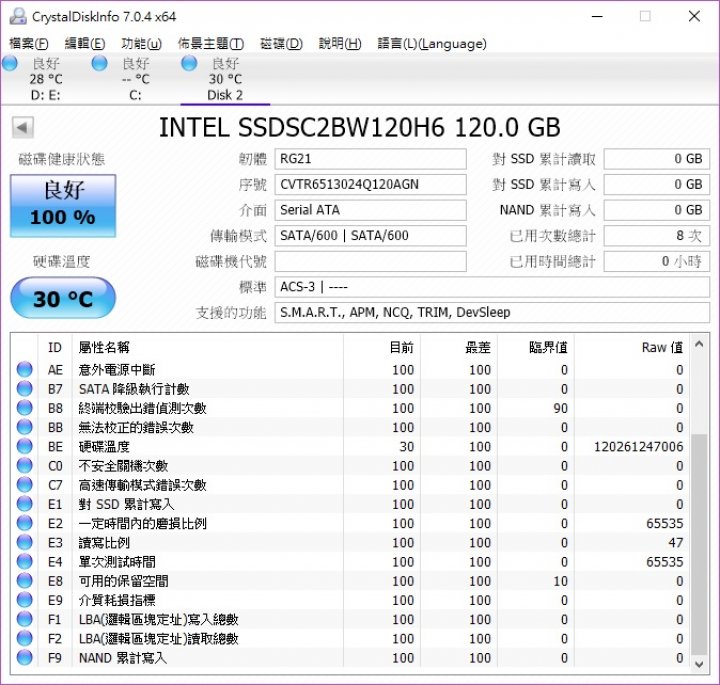
Task: Click the 對 SSD 累計寫入 value field at top right
Action: tap(657, 185)
